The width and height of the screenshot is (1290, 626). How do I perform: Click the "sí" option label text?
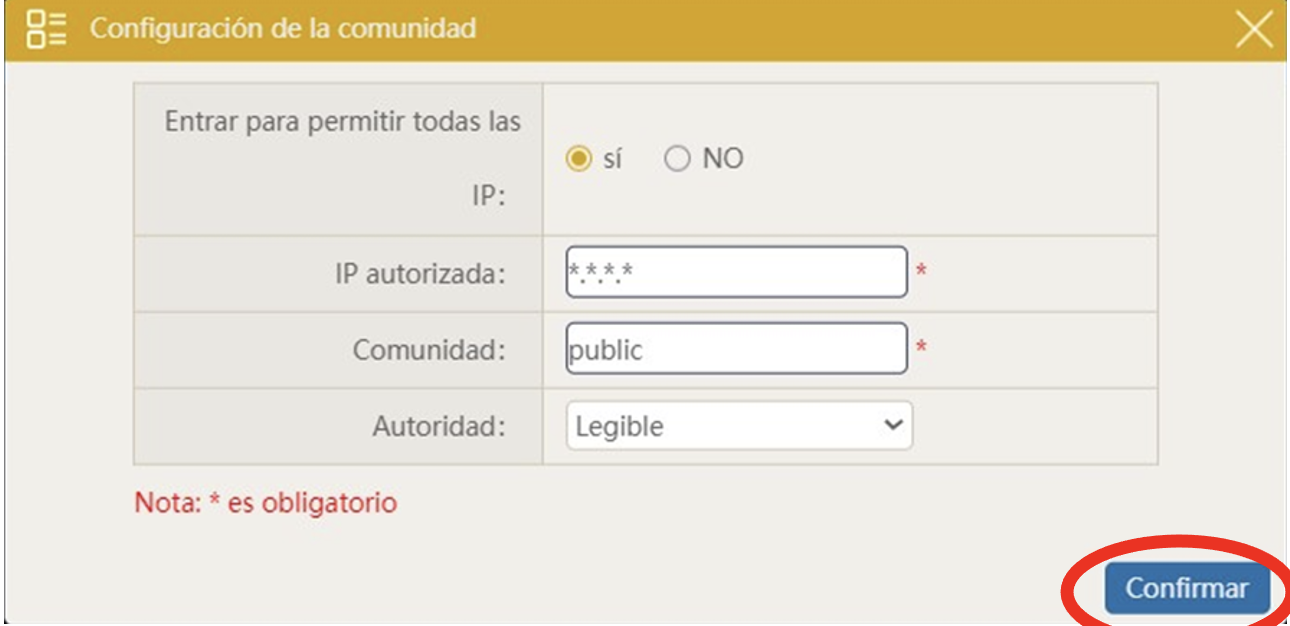612,159
